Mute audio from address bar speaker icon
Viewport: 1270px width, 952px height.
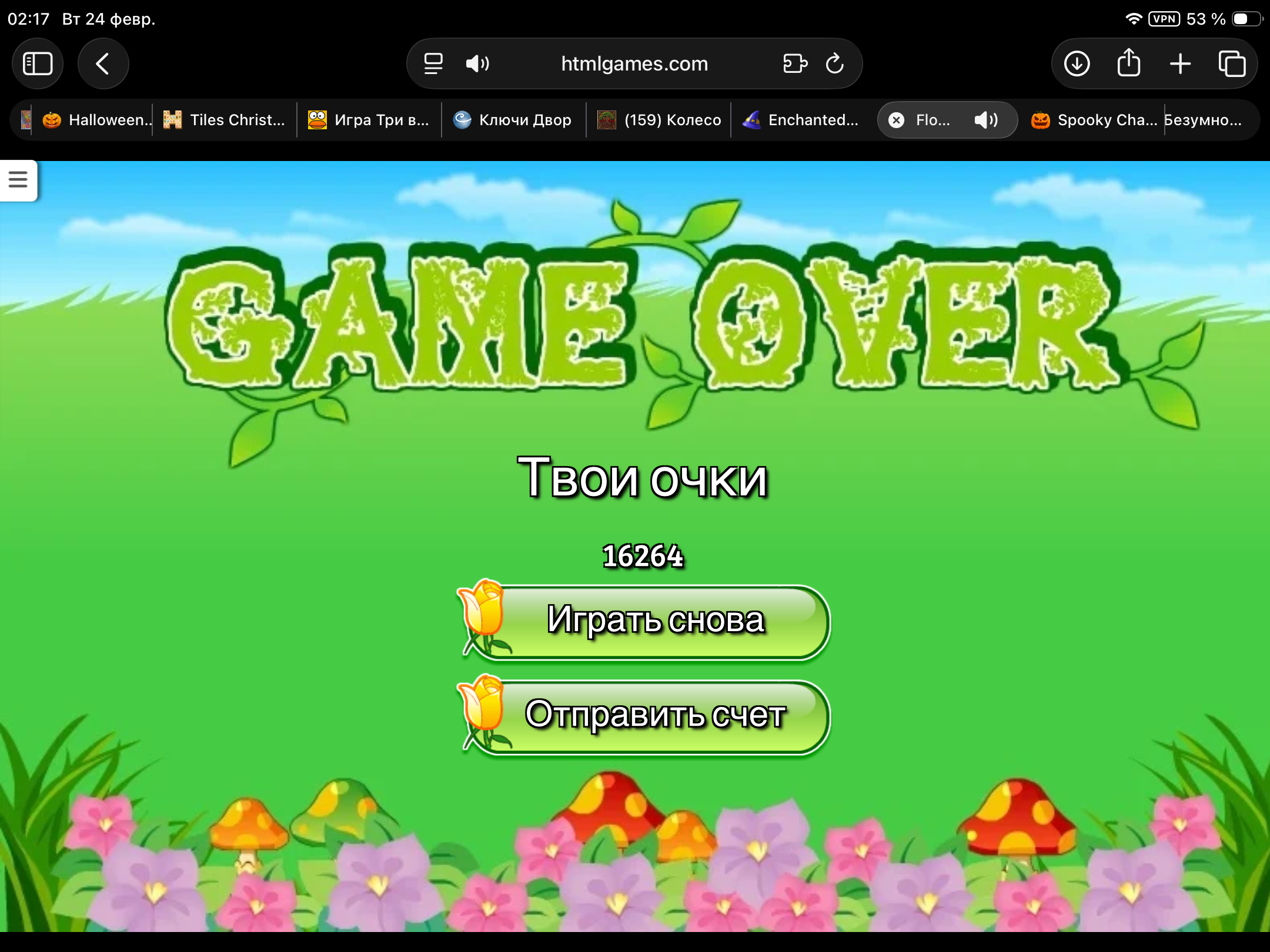[477, 63]
